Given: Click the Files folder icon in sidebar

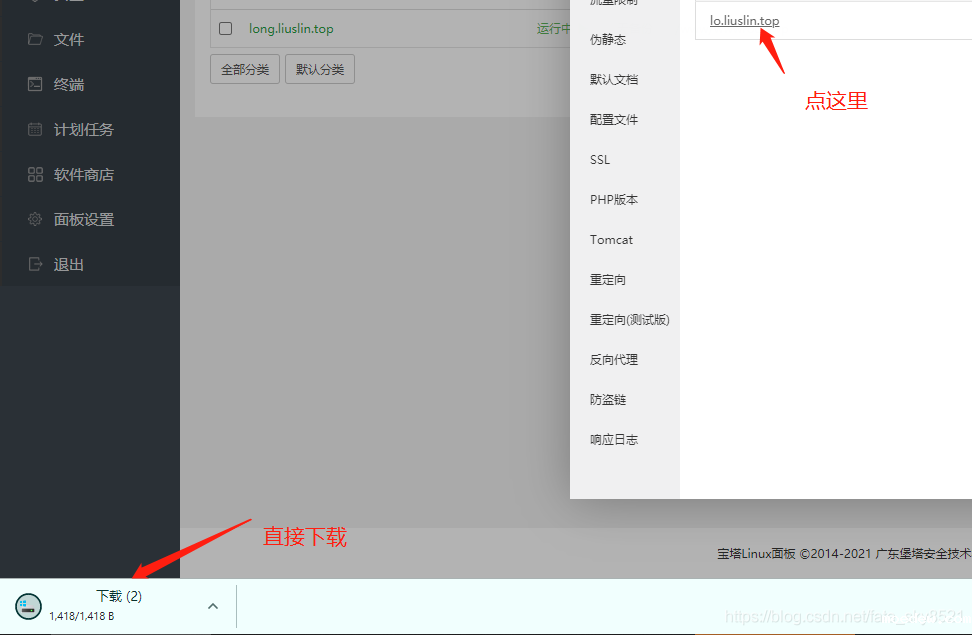Looking at the screenshot, I should [x=35, y=40].
